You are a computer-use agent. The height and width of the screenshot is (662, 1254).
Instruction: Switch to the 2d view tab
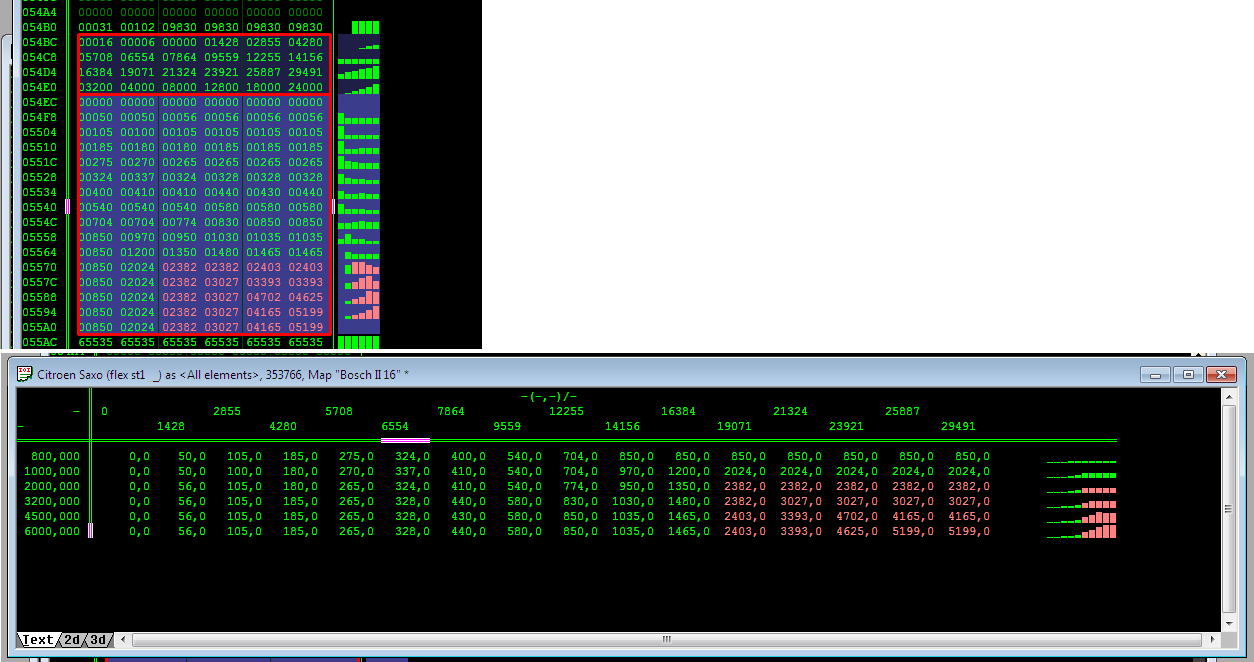[72, 640]
